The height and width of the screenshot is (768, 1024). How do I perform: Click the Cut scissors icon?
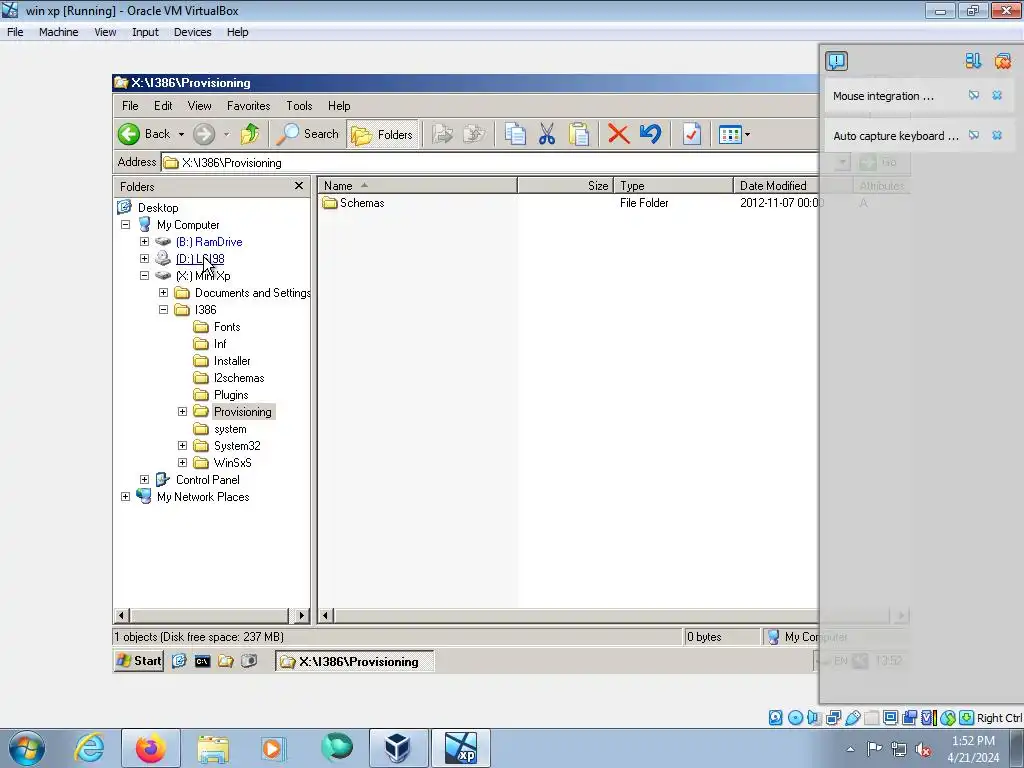(x=547, y=134)
